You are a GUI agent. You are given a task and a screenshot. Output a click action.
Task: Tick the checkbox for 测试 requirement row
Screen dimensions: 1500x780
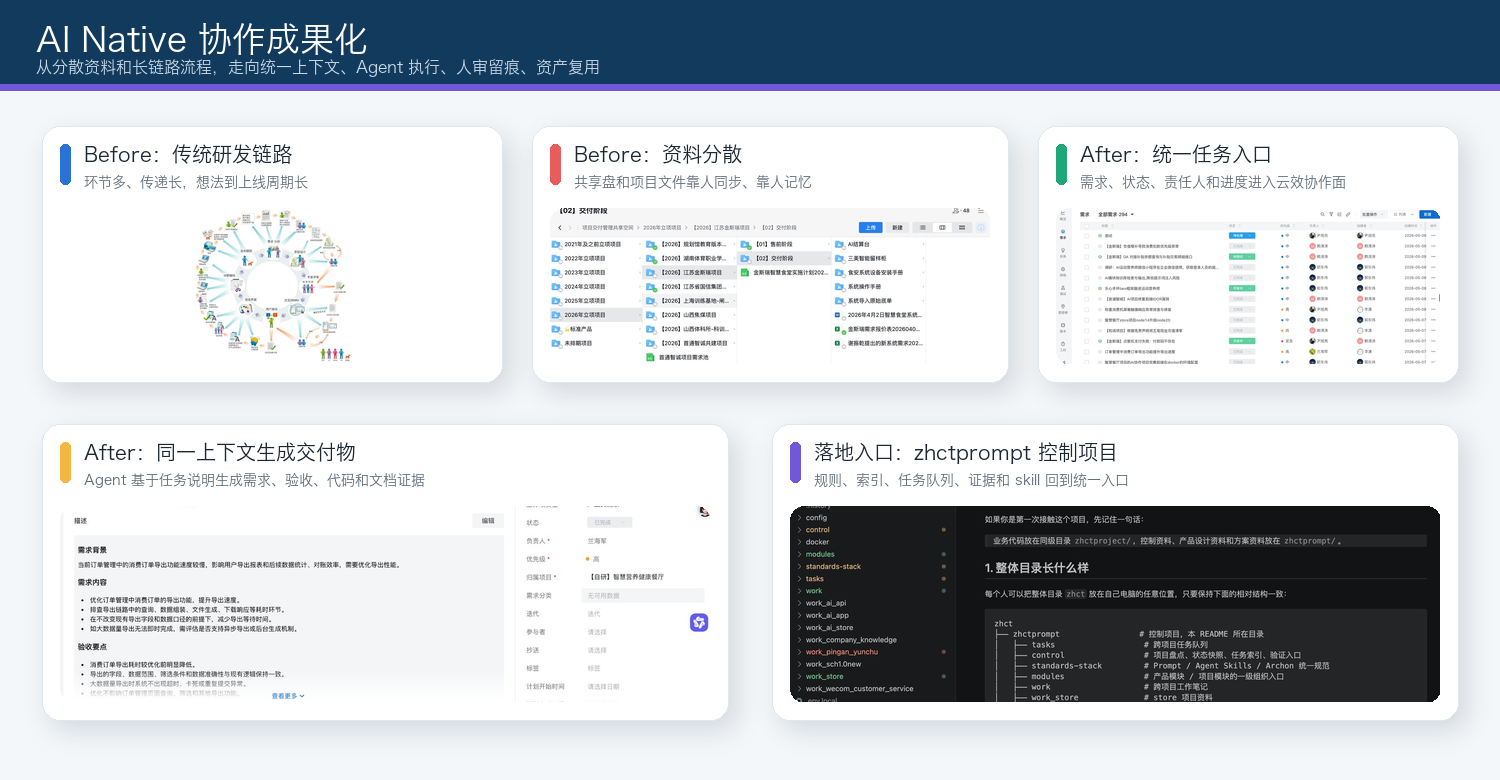pos(1087,235)
